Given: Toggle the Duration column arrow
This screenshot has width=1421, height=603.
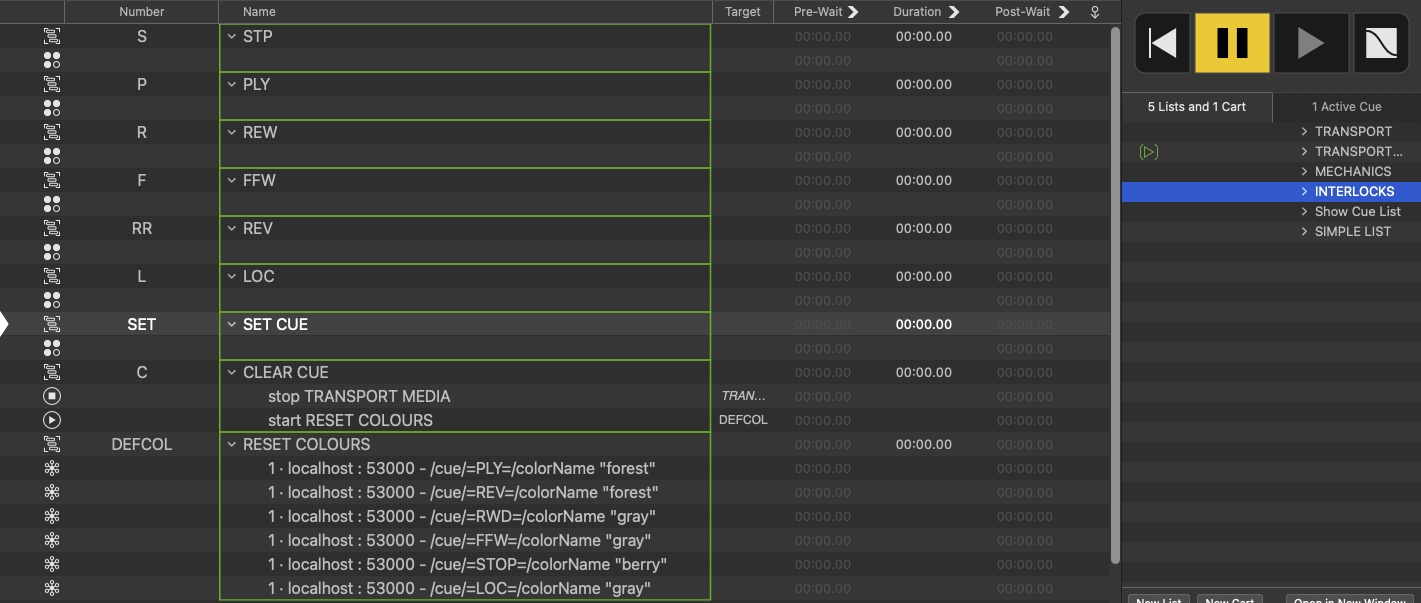Looking at the screenshot, I should point(953,12).
